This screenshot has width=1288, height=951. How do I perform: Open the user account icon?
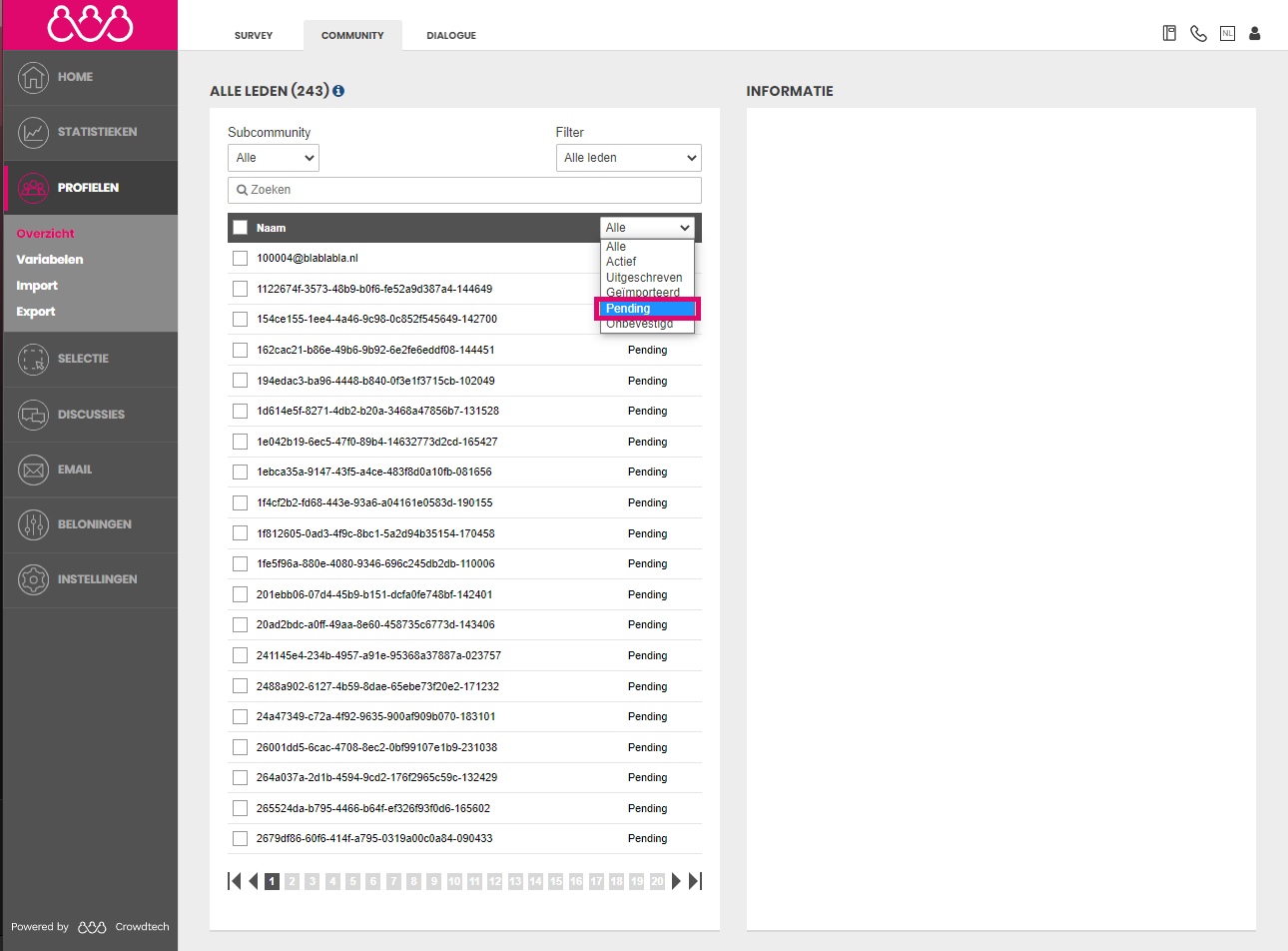click(1255, 33)
